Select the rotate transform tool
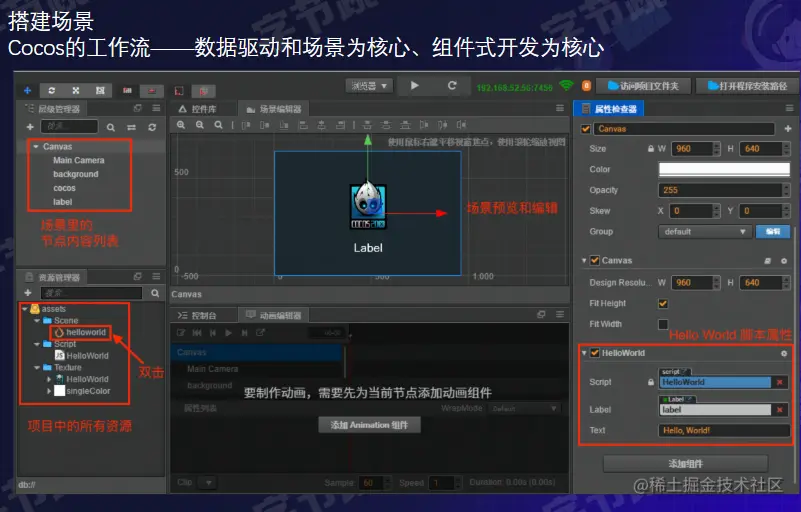 tap(52, 90)
